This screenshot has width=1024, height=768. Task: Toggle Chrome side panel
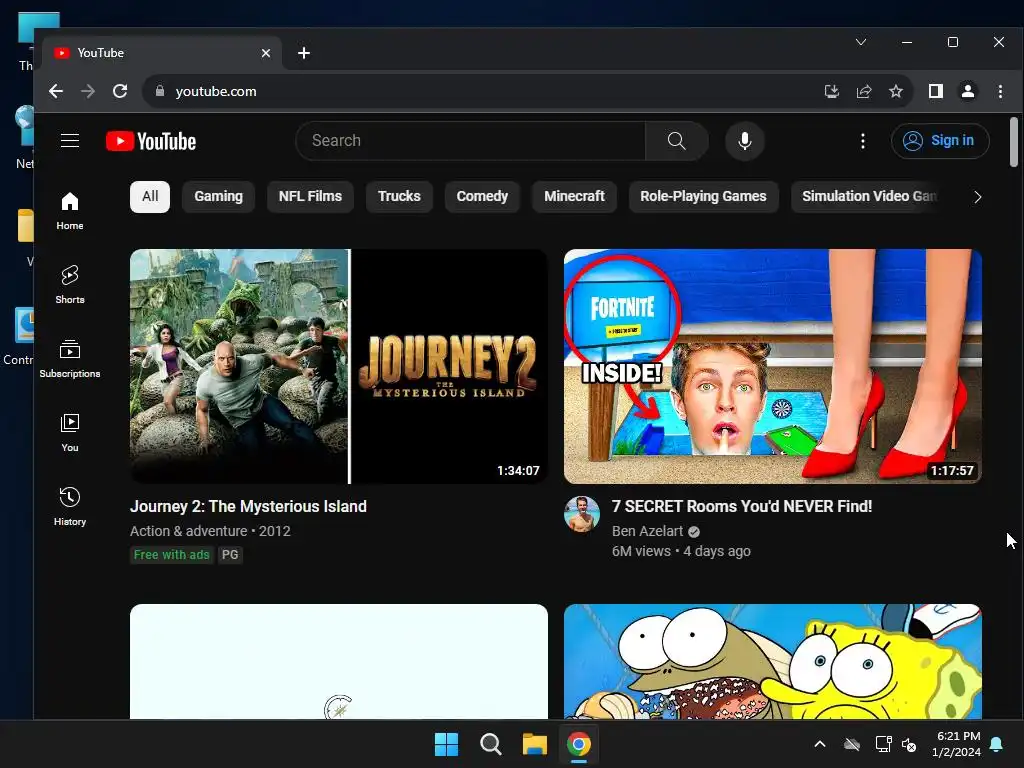936,91
